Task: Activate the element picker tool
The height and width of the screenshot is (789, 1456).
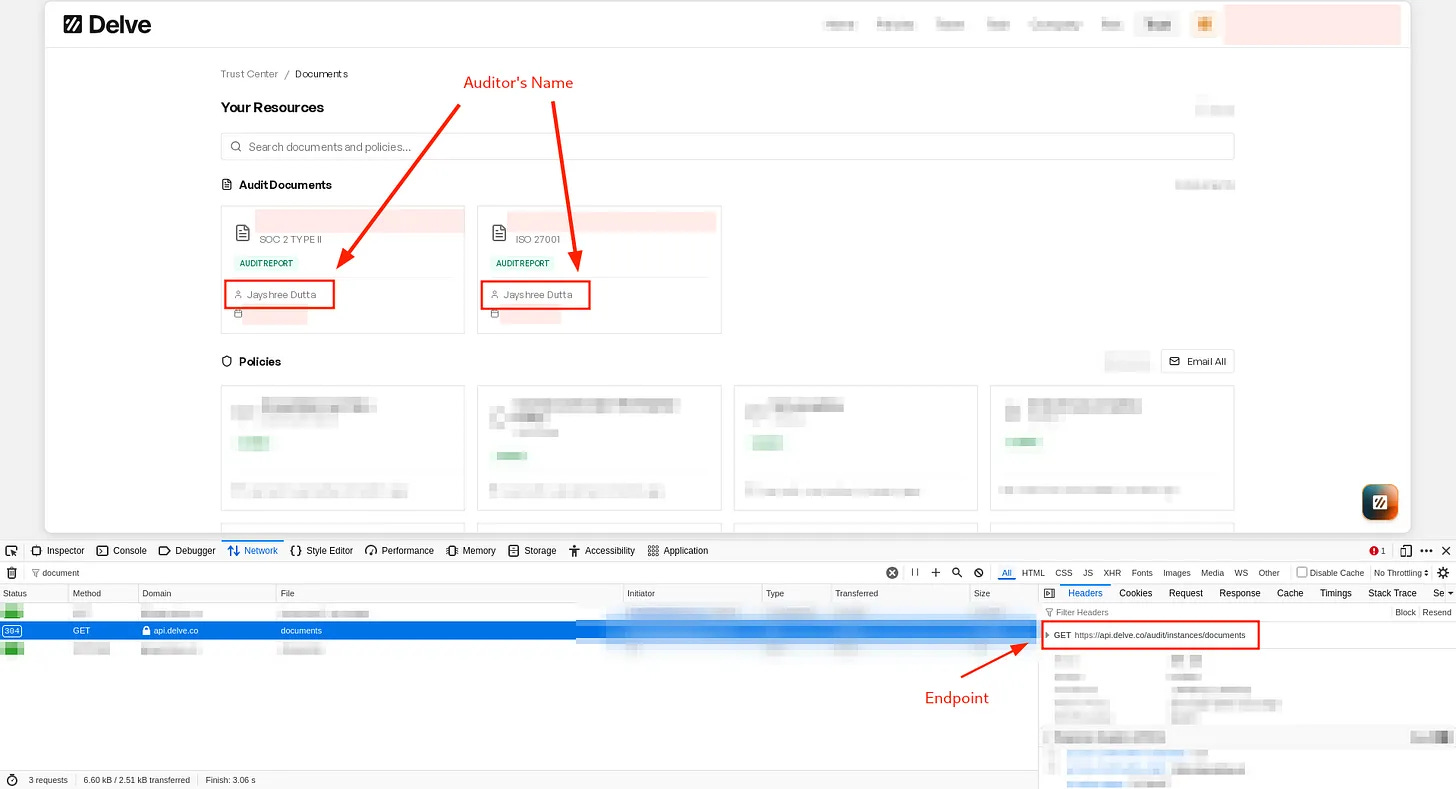Action: coord(11,551)
